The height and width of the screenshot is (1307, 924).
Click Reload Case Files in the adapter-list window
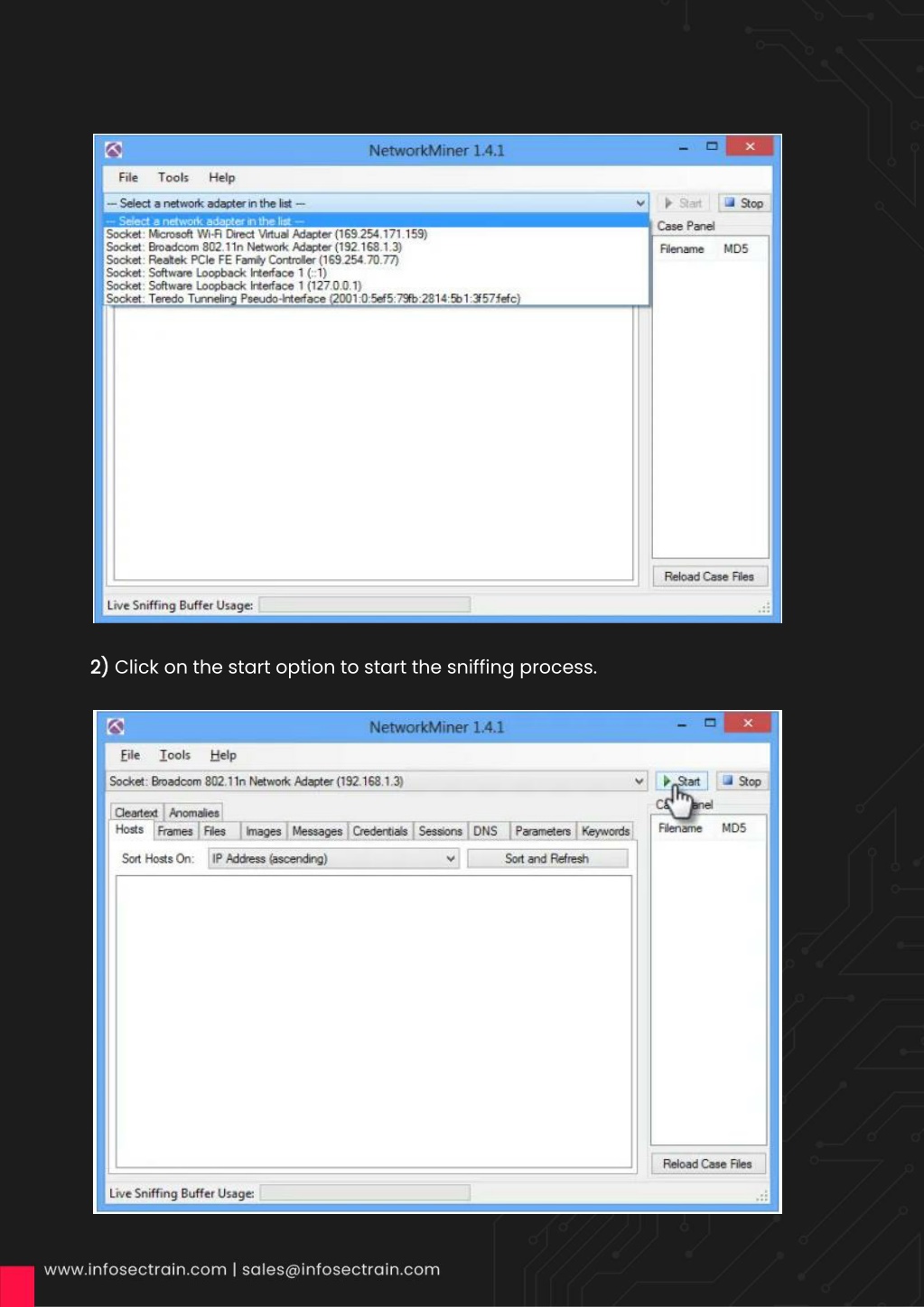[x=709, y=576]
